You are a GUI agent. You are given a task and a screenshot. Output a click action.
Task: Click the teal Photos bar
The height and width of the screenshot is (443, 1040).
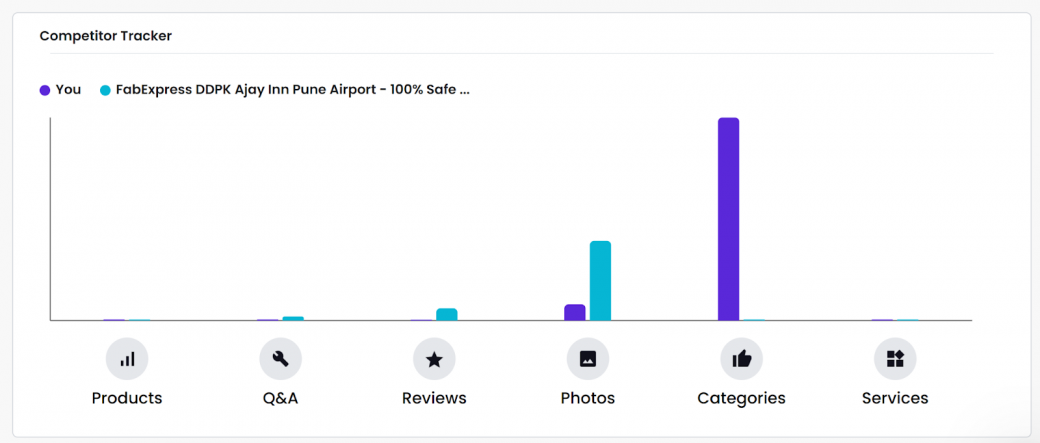coord(600,281)
